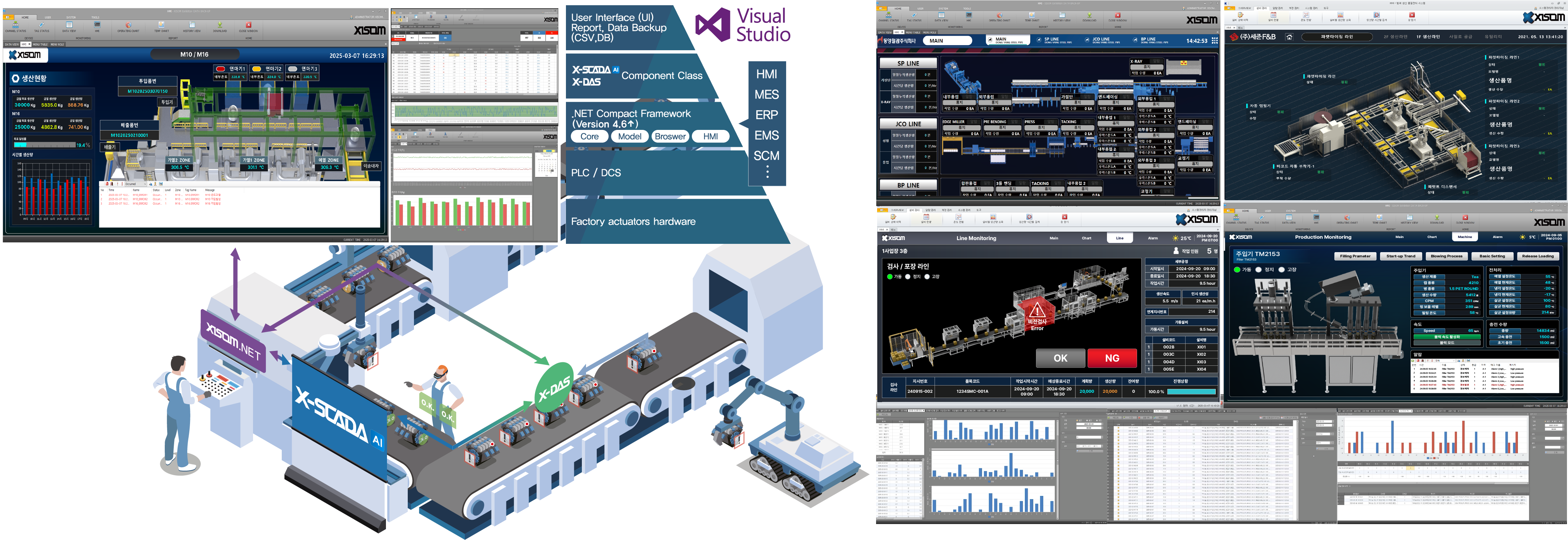Open Temp Chart in Production Monitoring window ribbon

coord(1379,219)
